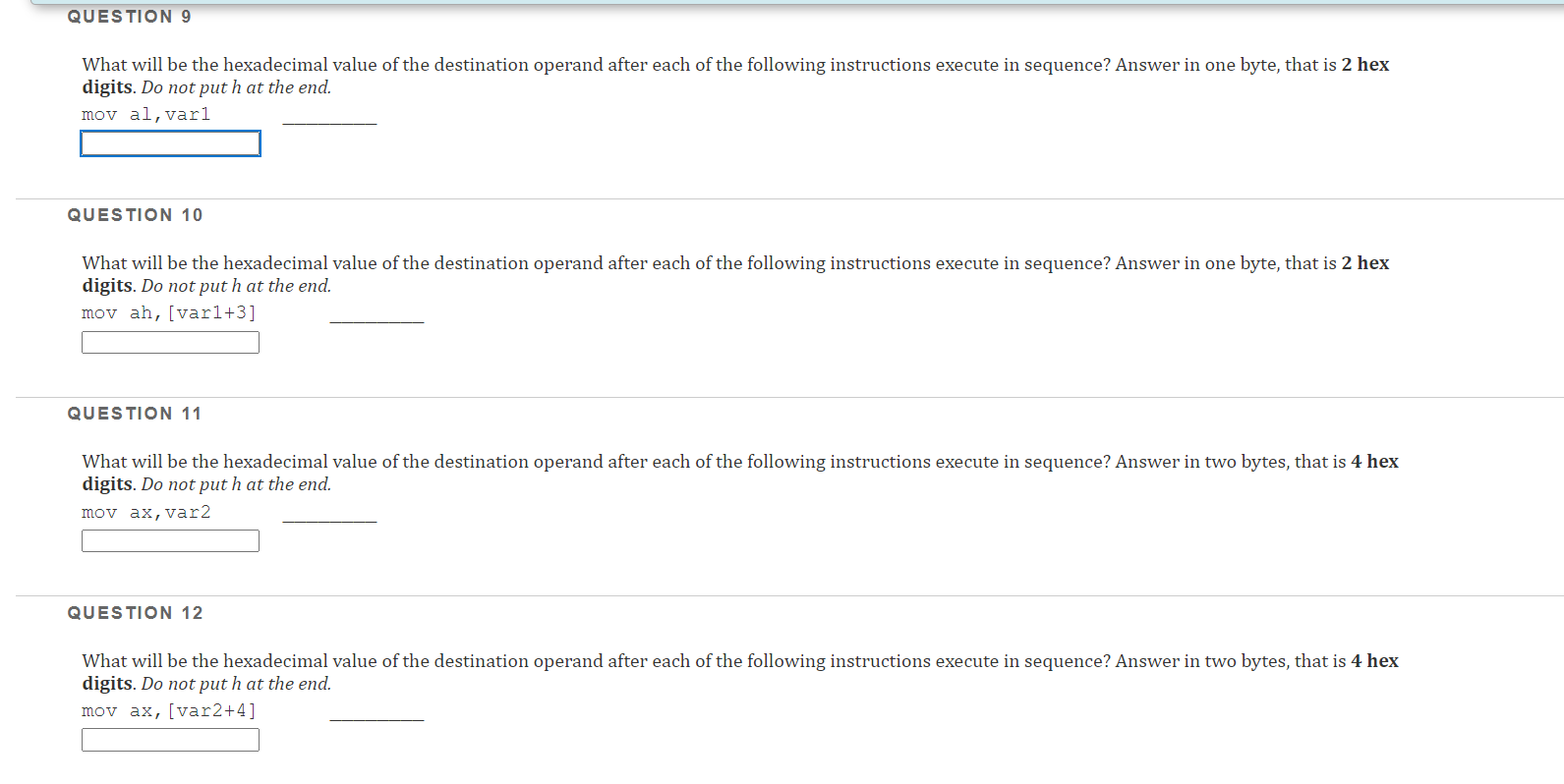The image size is (1564, 784).
Task: Click the QUESTION 11 heading
Action: [135, 414]
